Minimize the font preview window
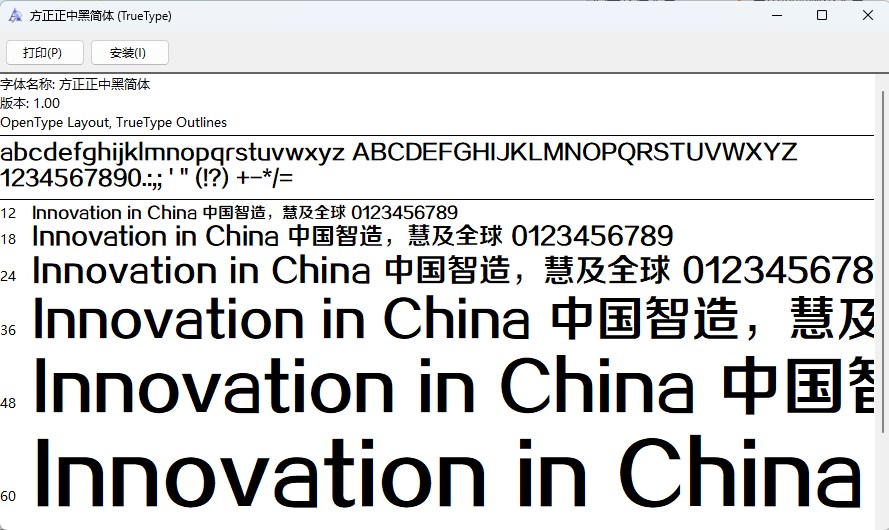889x530 pixels. click(x=777, y=15)
